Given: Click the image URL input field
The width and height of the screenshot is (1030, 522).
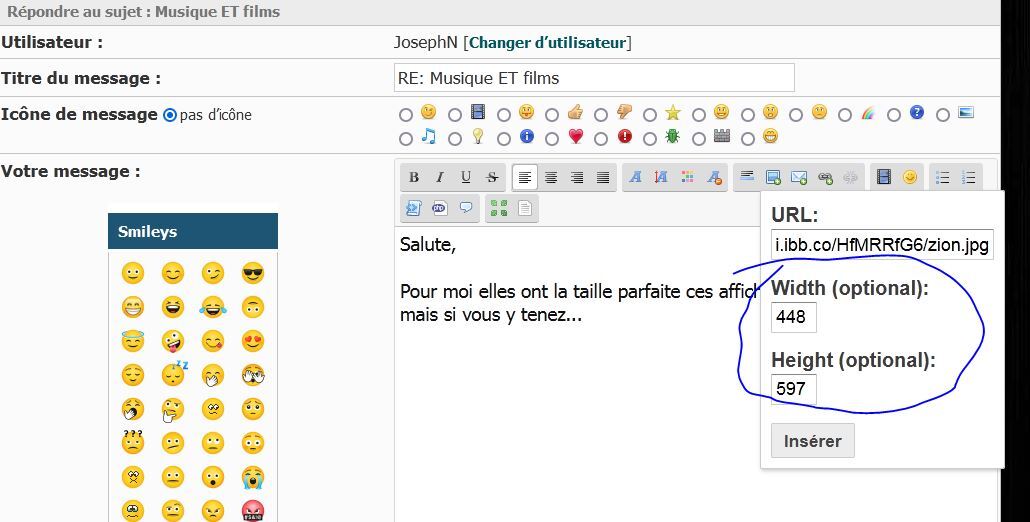Looking at the screenshot, I should (882, 245).
